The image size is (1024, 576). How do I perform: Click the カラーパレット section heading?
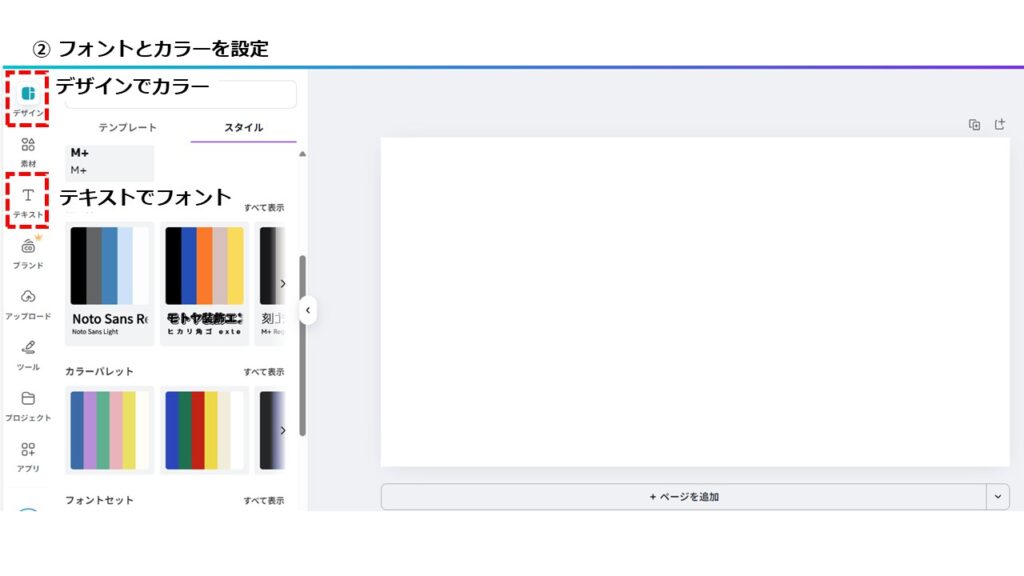click(x=99, y=371)
